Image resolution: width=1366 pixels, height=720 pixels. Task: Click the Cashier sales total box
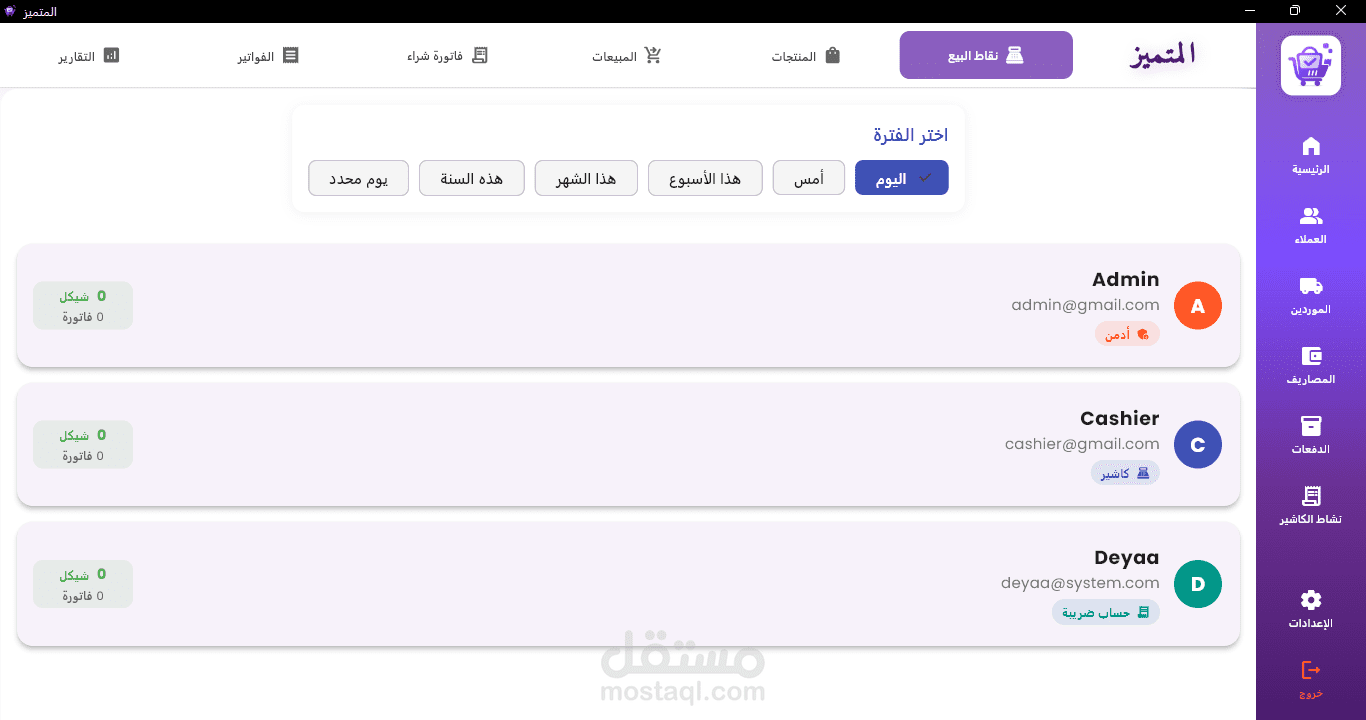pos(83,445)
